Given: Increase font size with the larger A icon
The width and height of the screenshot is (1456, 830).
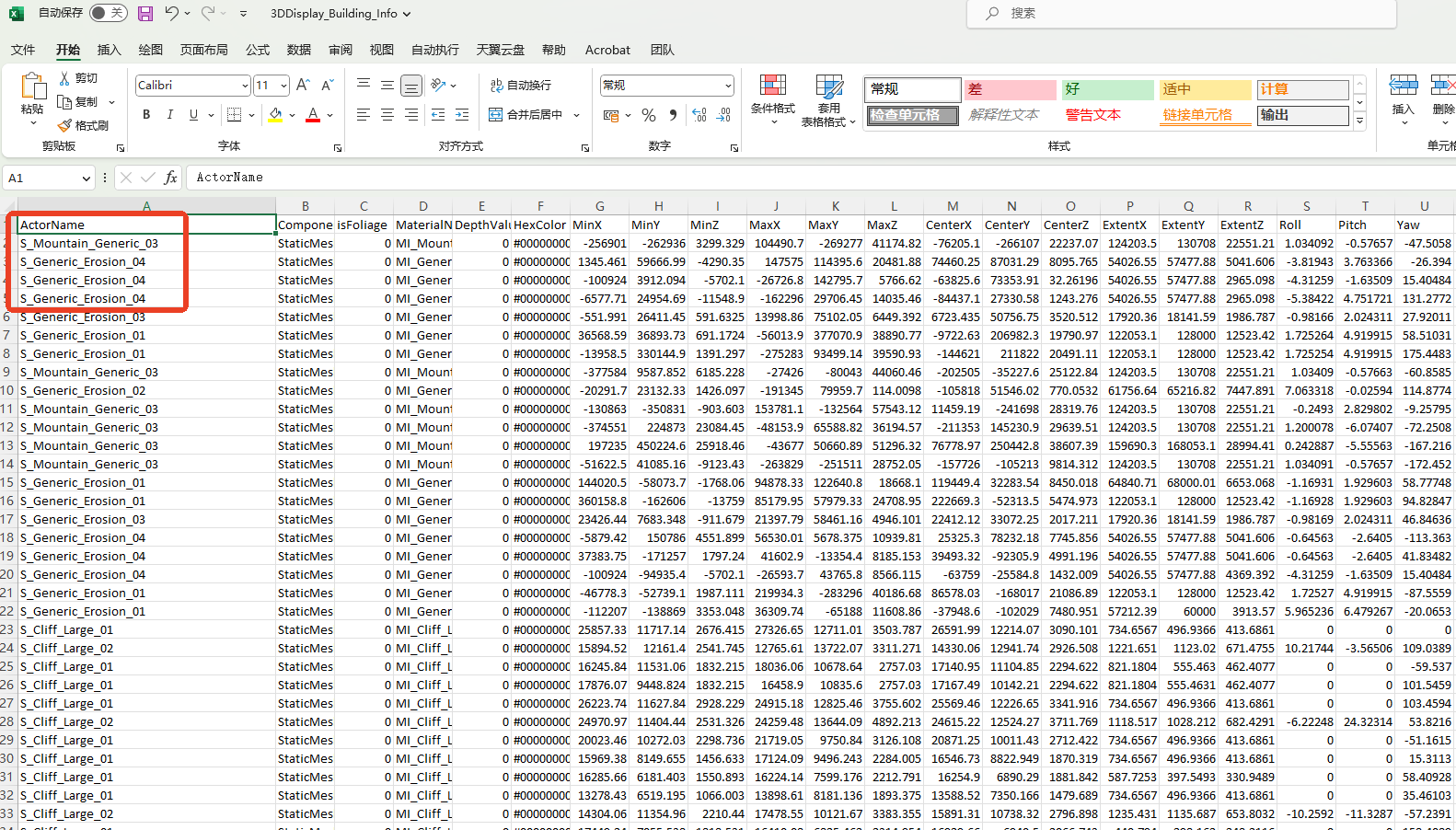Looking at the screenshot, I should [303, 85].
